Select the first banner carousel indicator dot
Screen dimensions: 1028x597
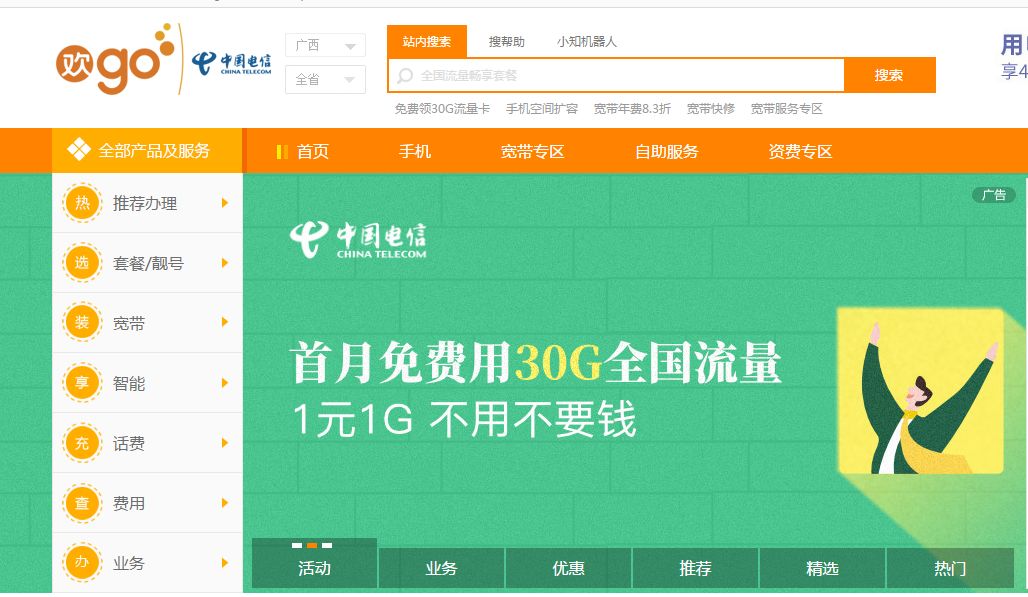(x=297, y=545)
